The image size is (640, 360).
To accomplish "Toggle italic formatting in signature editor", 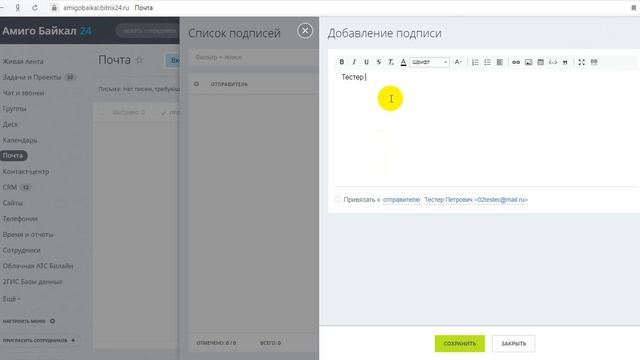I will (354, 62).
